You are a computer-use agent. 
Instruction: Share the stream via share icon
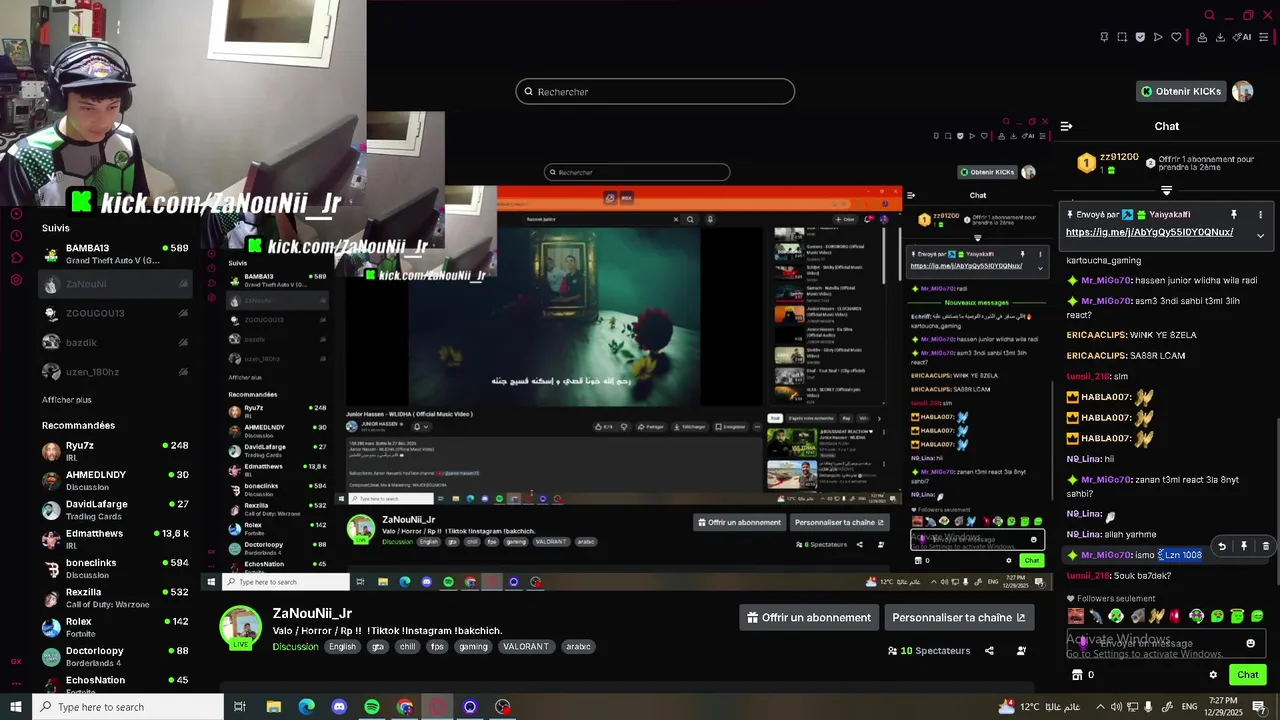coord(989,651)
